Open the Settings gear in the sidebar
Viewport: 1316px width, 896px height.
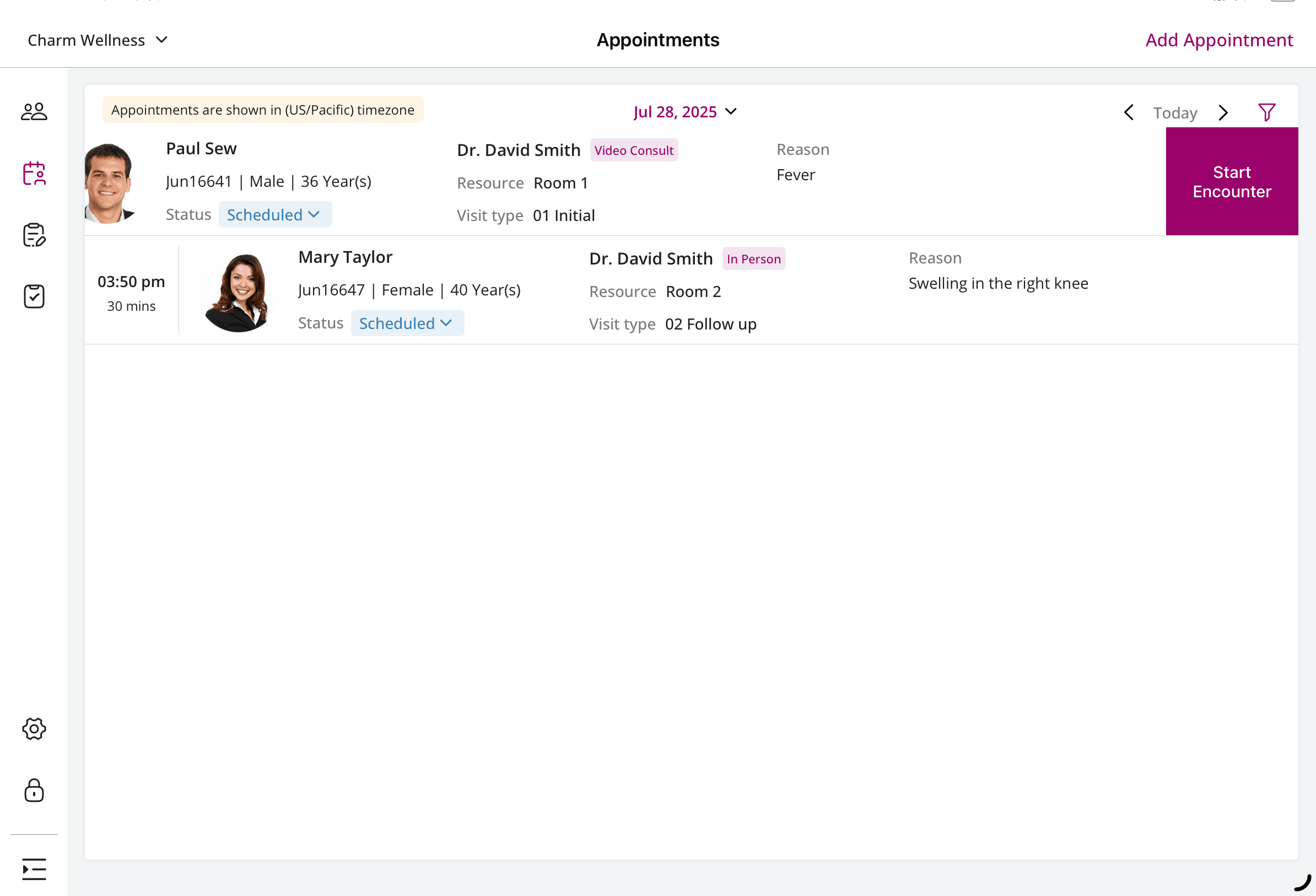[x=34, y=729]
